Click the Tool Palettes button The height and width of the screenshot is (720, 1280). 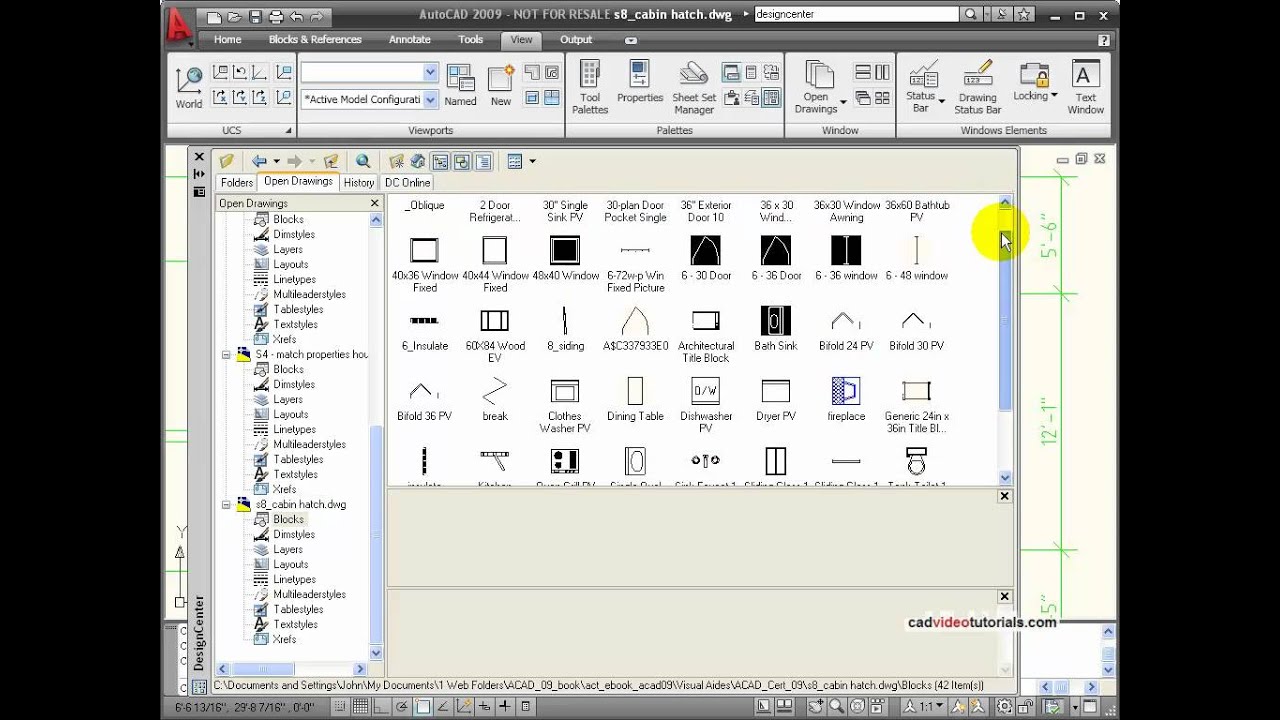(590, 87)
